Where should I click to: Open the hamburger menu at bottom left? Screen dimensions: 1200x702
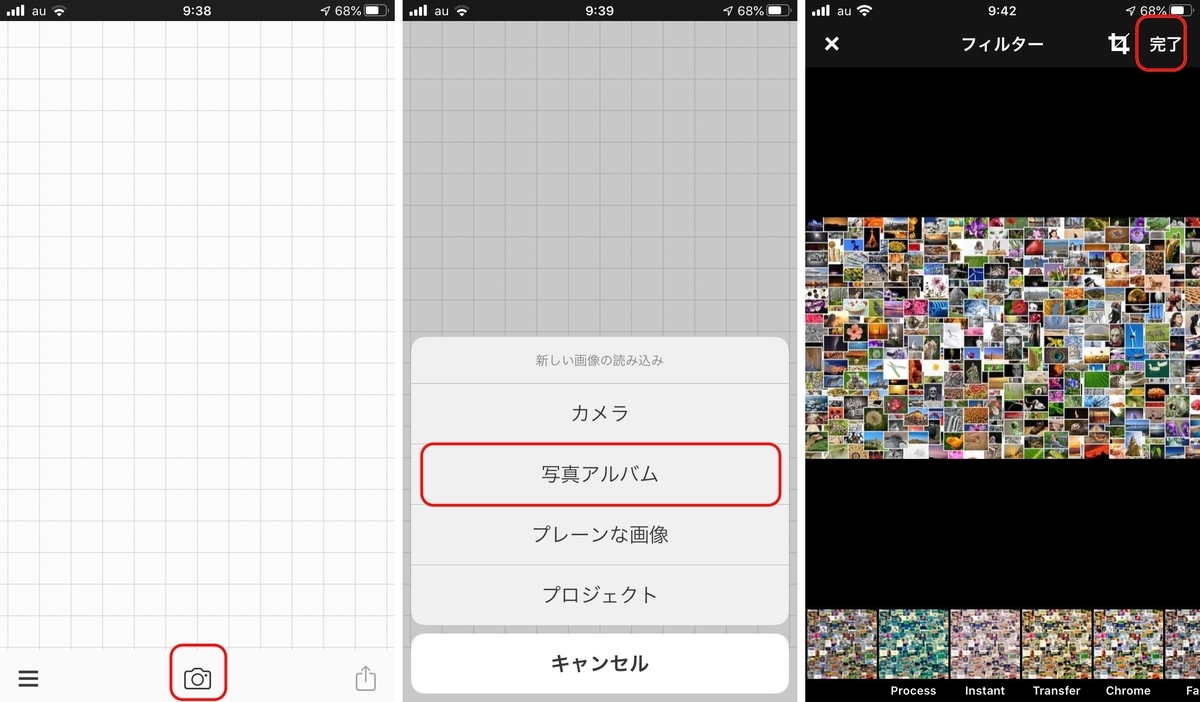click(x=28, y=678)
